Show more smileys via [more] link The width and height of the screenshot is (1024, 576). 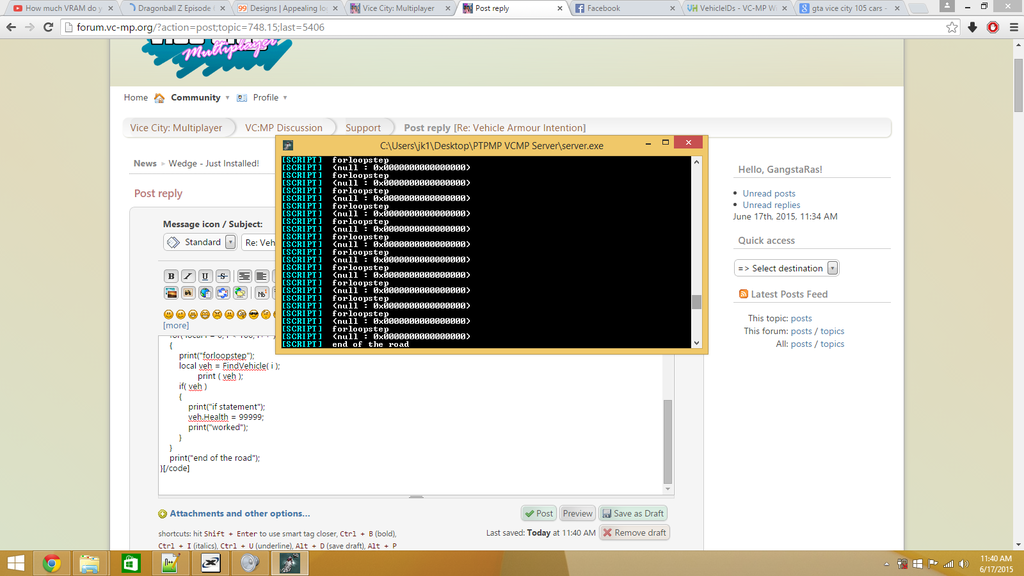(x=176, y=325)
